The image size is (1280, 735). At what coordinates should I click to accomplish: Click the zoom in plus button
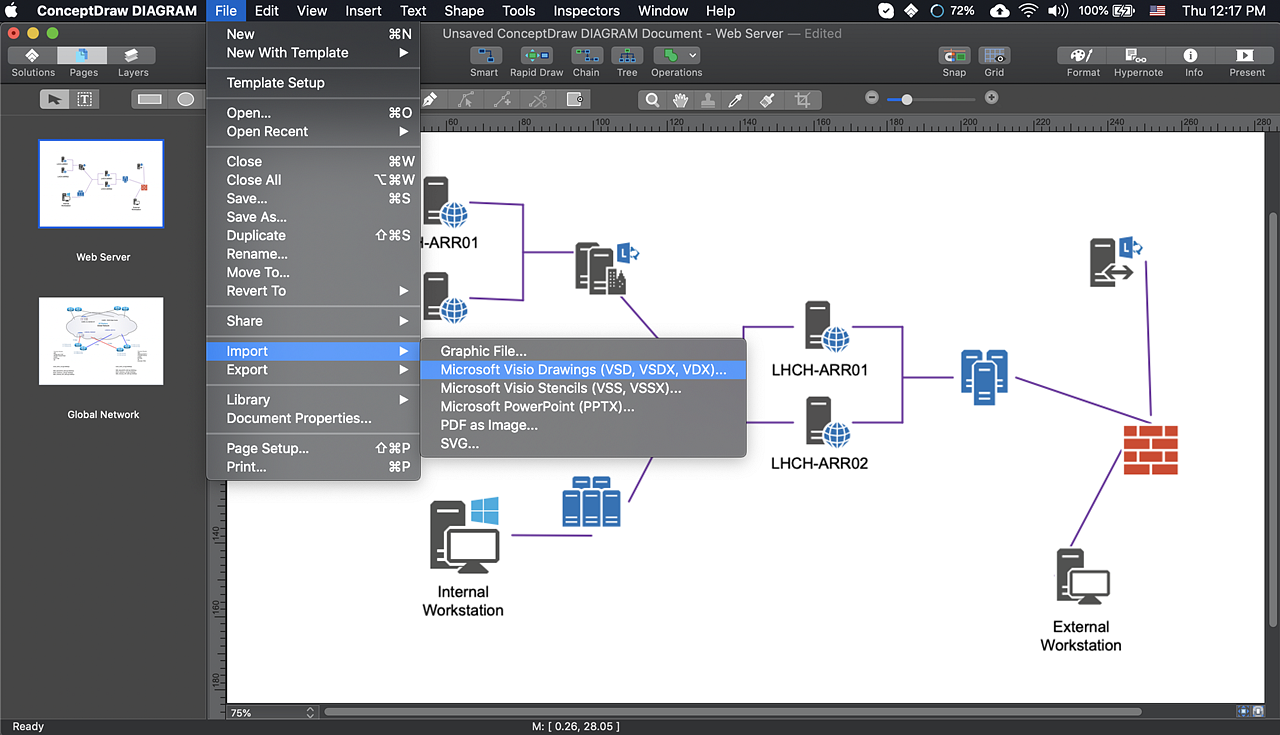[991, 98]
